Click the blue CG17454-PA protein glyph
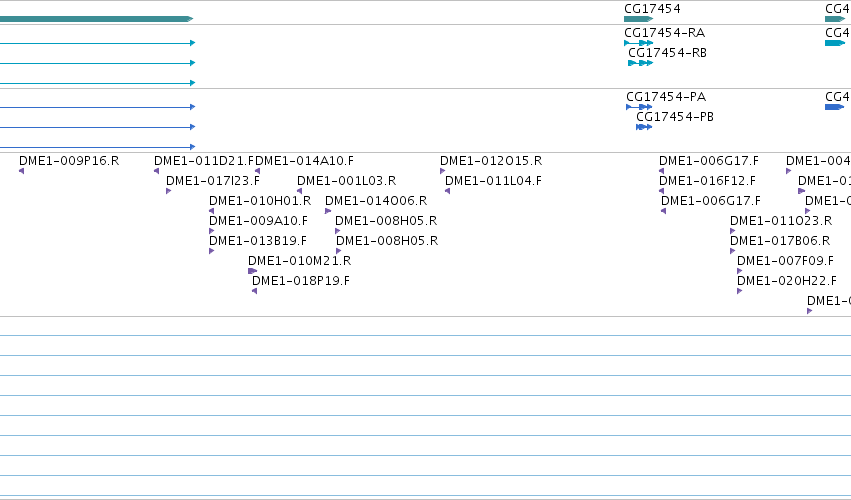Viewport: 851px width, 500px height. [x=639, y=107]
